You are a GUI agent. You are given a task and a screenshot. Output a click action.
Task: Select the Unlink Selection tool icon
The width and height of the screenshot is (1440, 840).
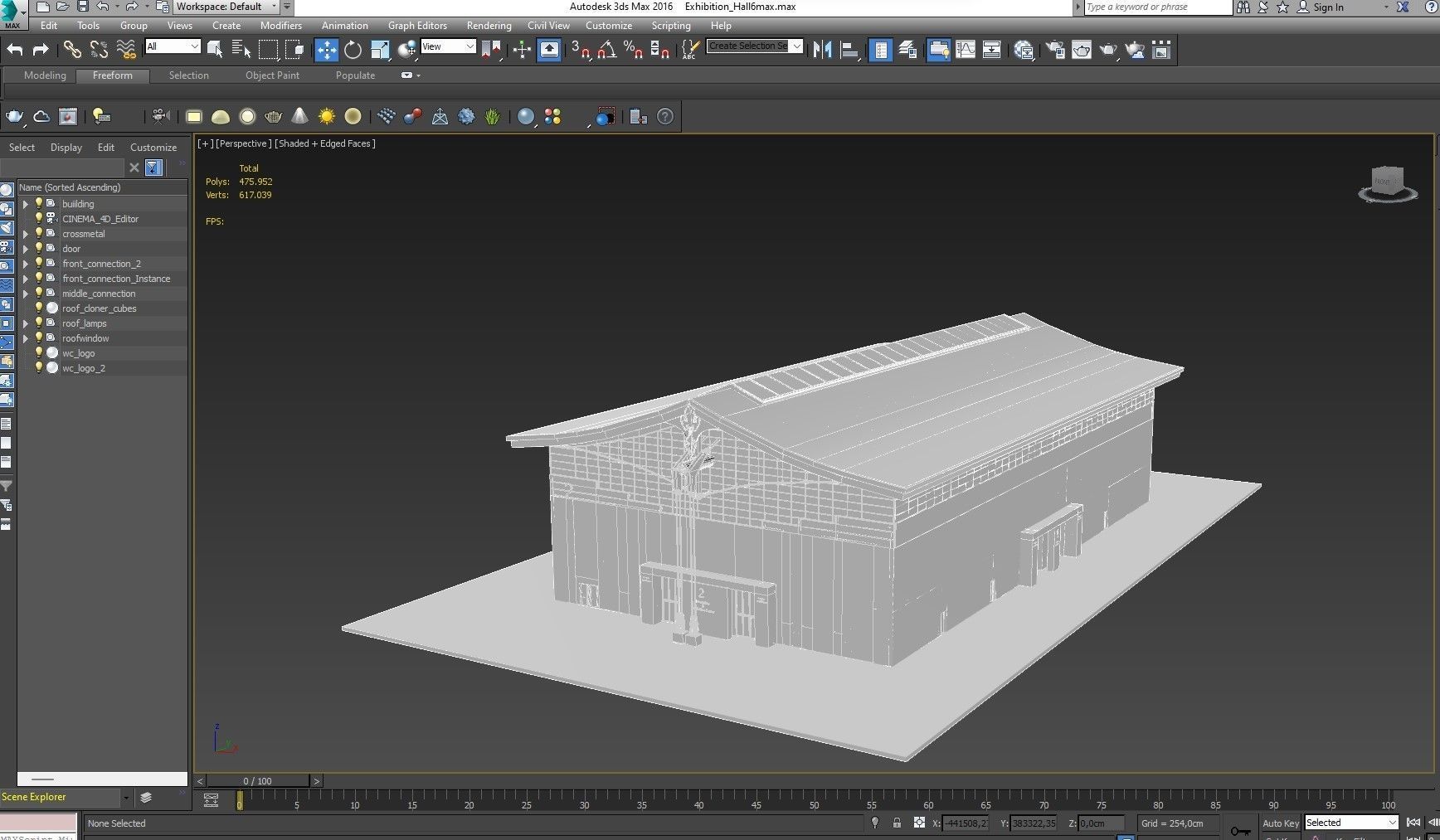click(x=99, y=50)
